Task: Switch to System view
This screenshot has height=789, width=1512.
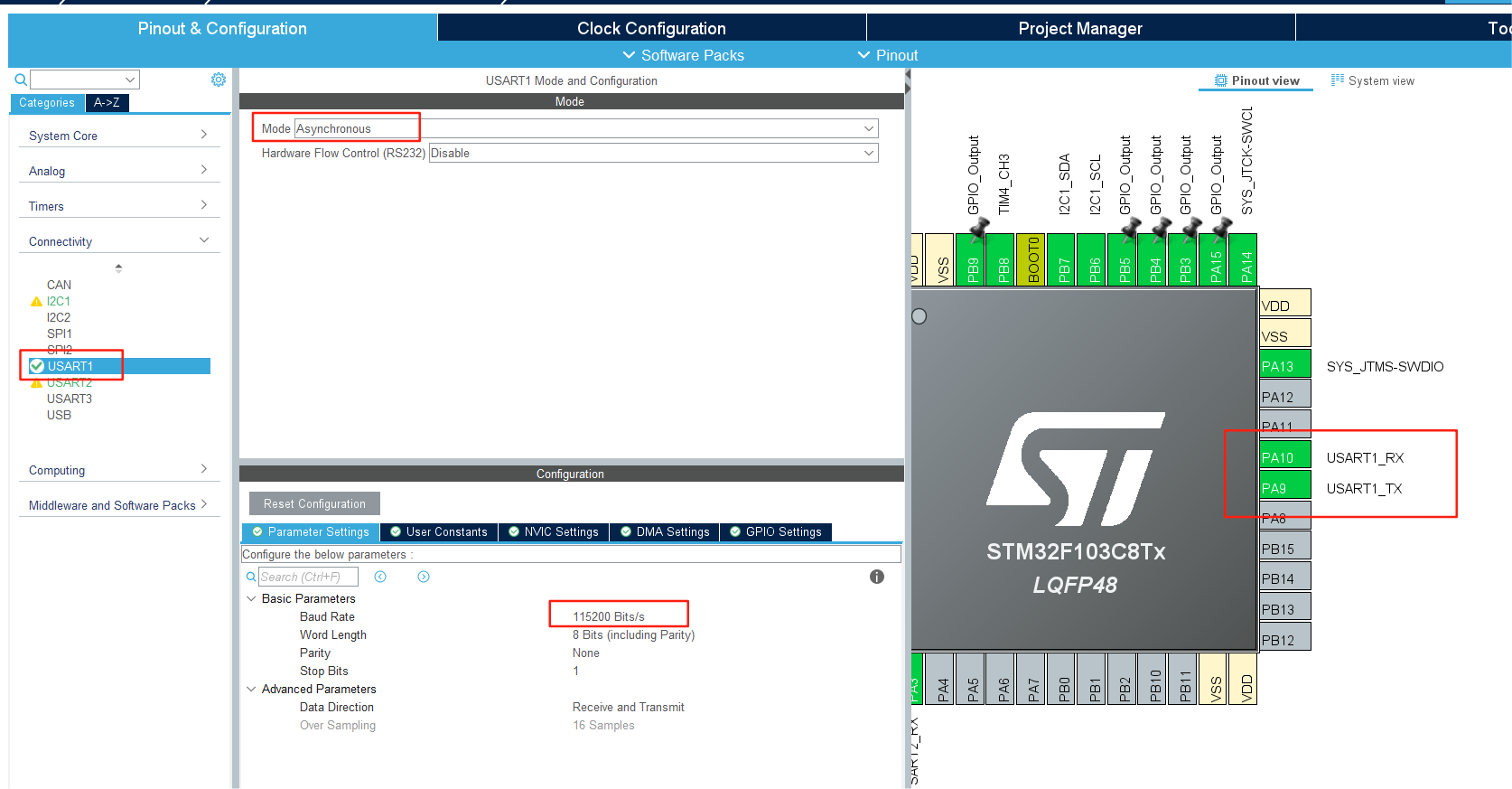Action: click(x=1373, y=80)
